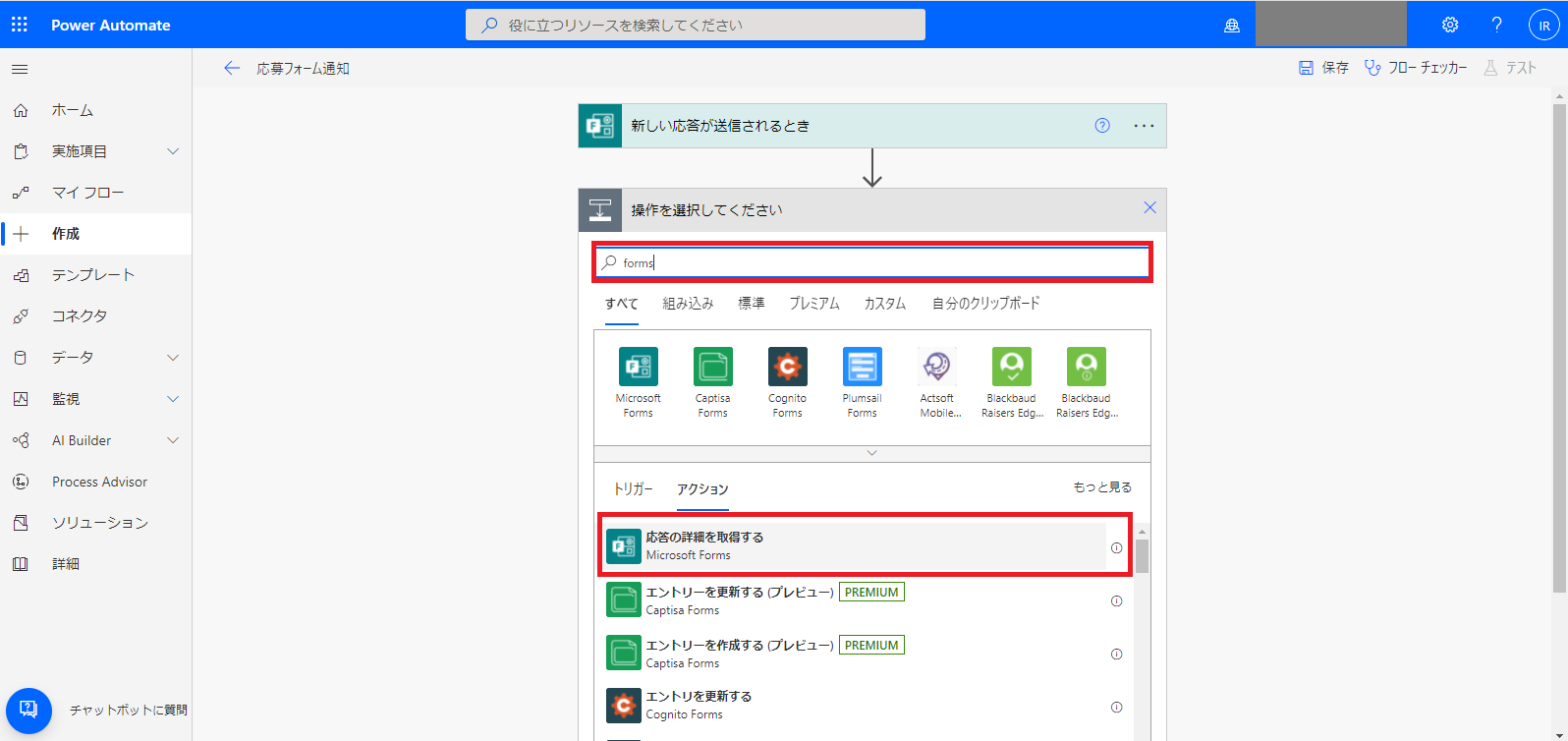Close the 操作を選択してください panel
This screenshot has height=741, width=1568.
[x=1149, y=207]
